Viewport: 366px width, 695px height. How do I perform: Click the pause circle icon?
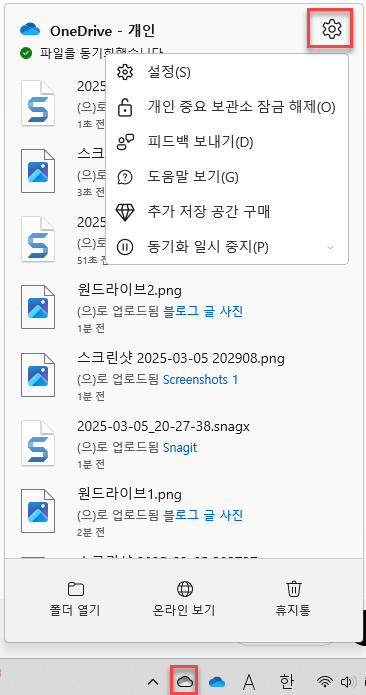click(x=125, y=247)
